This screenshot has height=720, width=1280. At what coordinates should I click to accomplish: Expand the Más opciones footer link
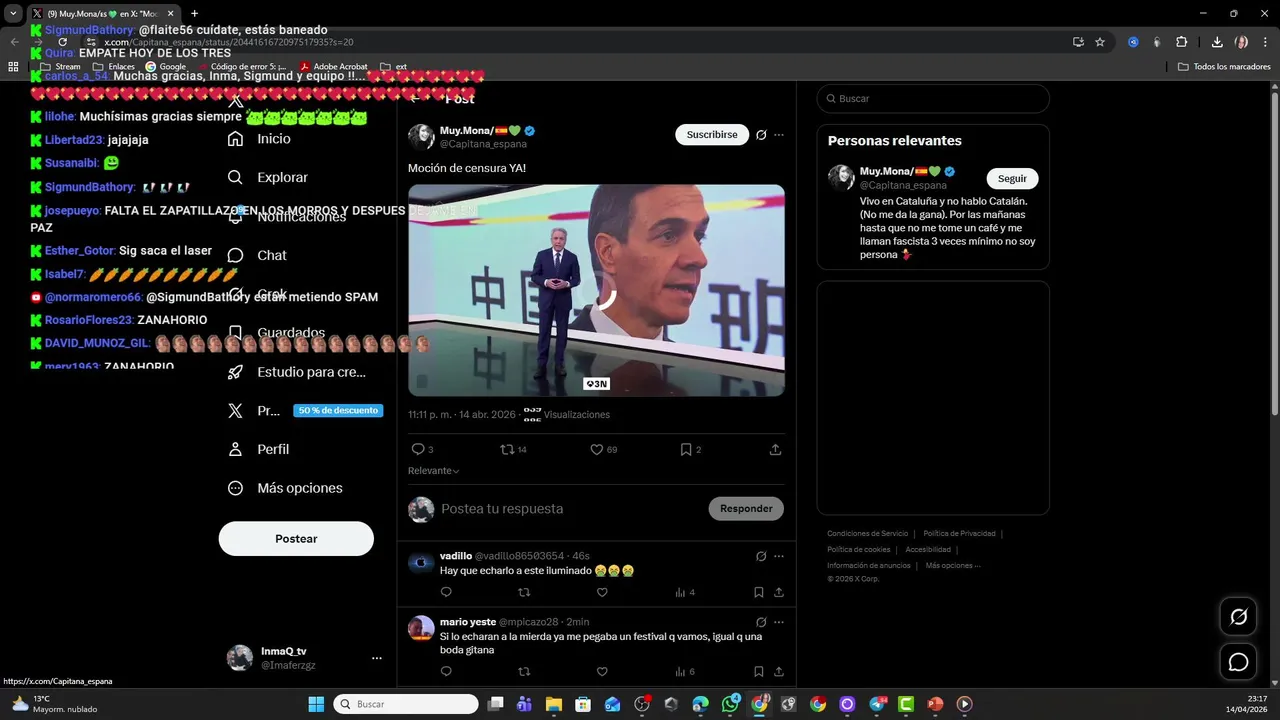coord(953,566)
